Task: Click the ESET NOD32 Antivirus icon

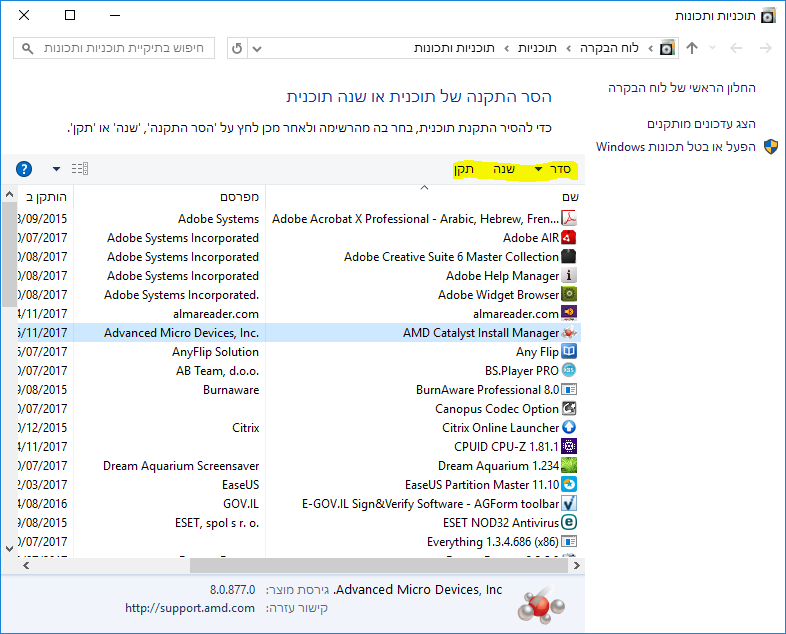Action: 569,522
